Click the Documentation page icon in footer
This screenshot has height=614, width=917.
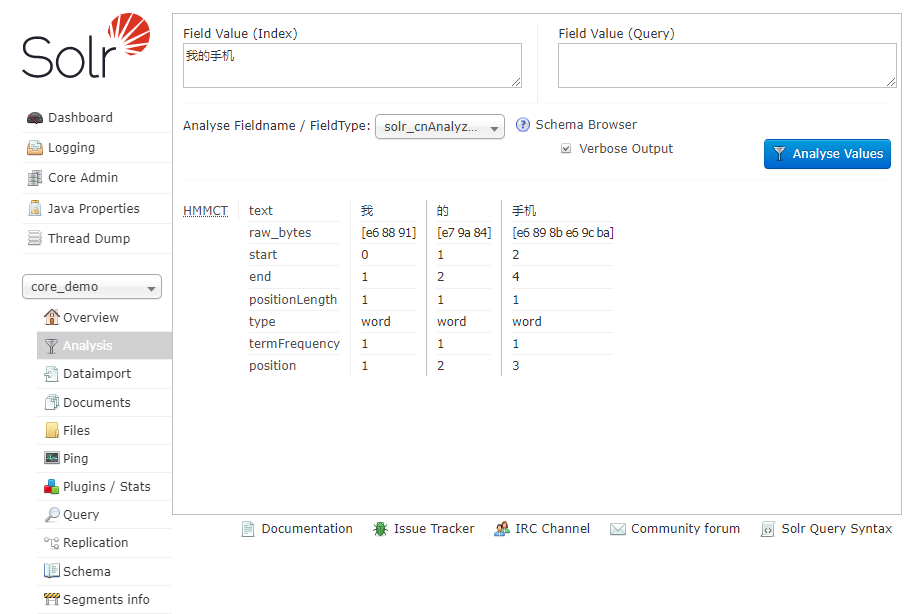point(248,529)
